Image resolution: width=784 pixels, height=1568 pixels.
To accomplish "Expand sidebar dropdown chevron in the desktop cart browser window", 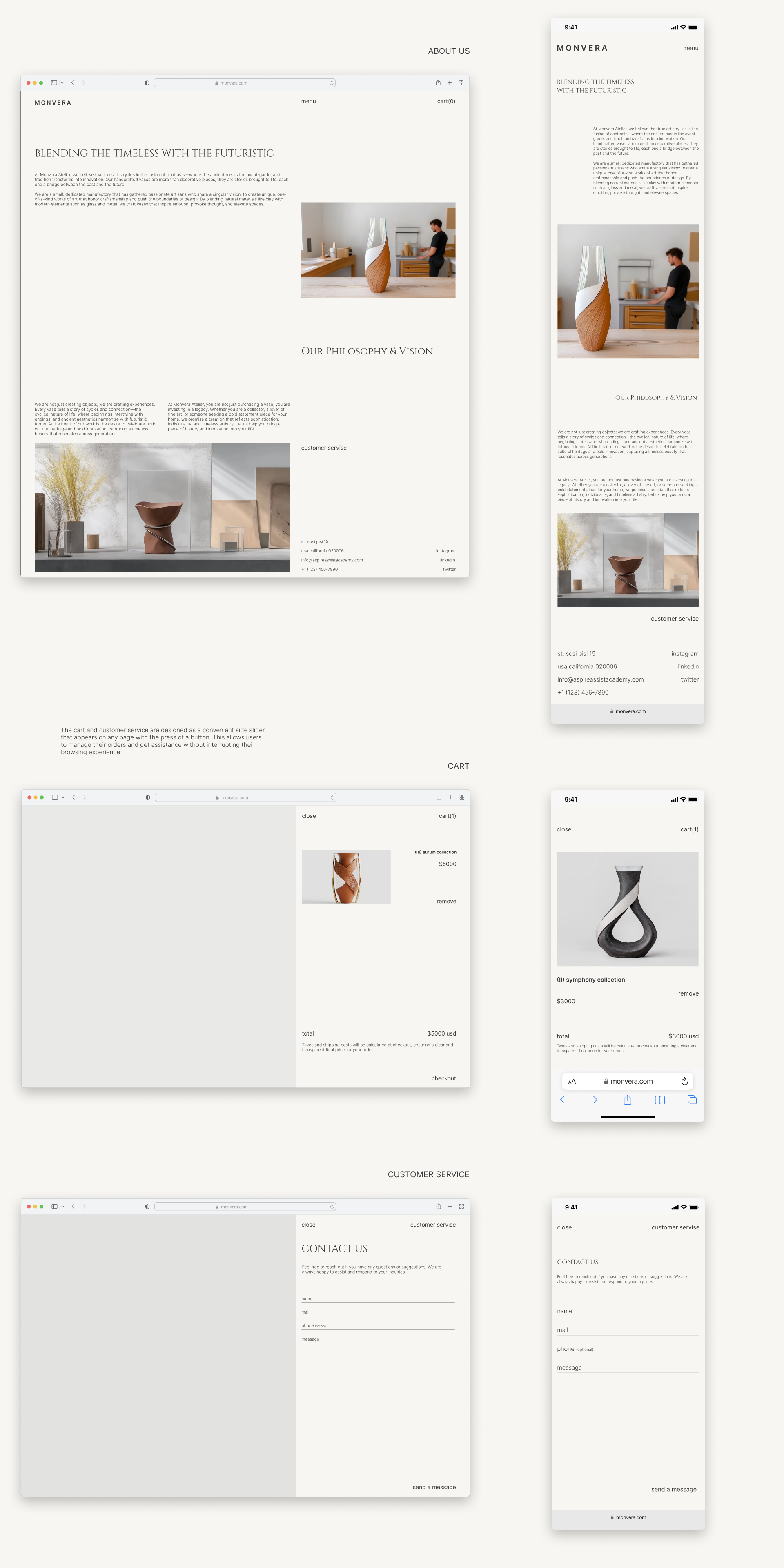I will 63,797.
